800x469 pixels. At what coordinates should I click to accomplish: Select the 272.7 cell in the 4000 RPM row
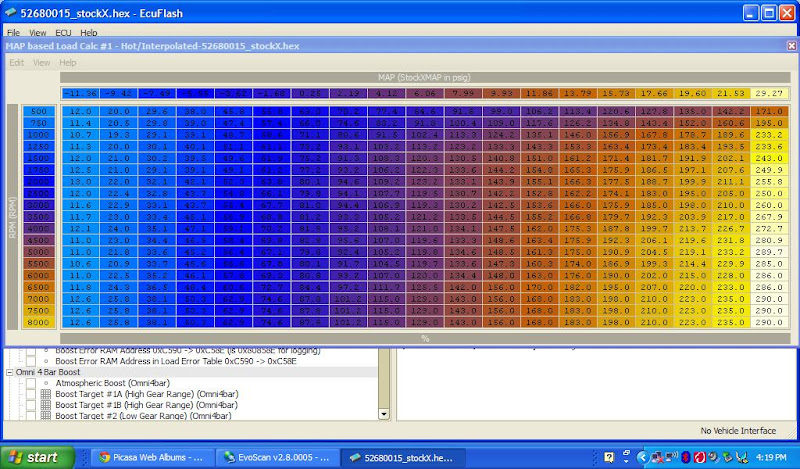(x=769, y=229)
